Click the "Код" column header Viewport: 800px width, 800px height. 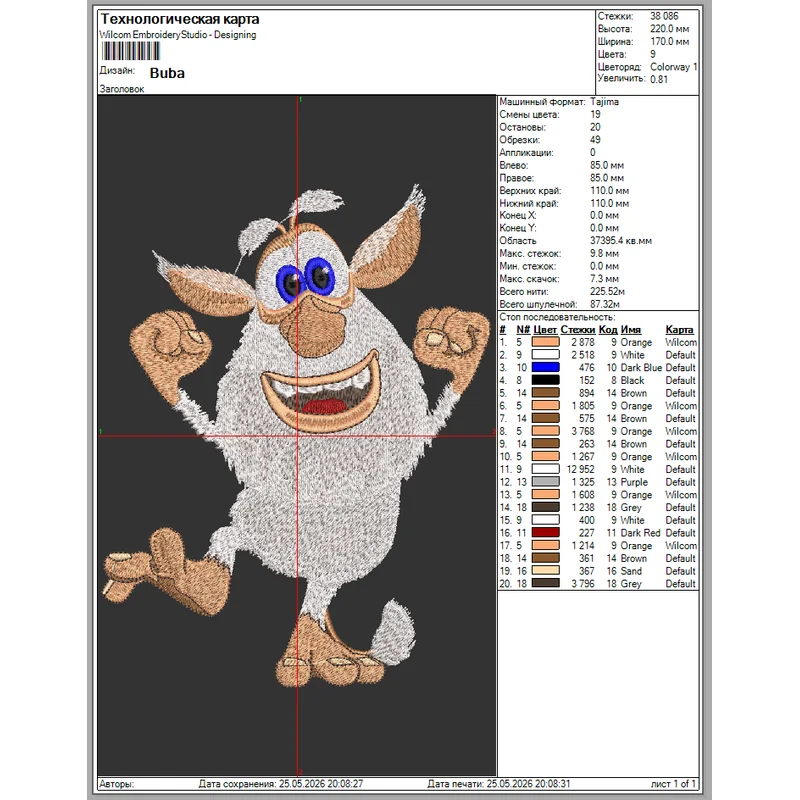pos(608,330)
